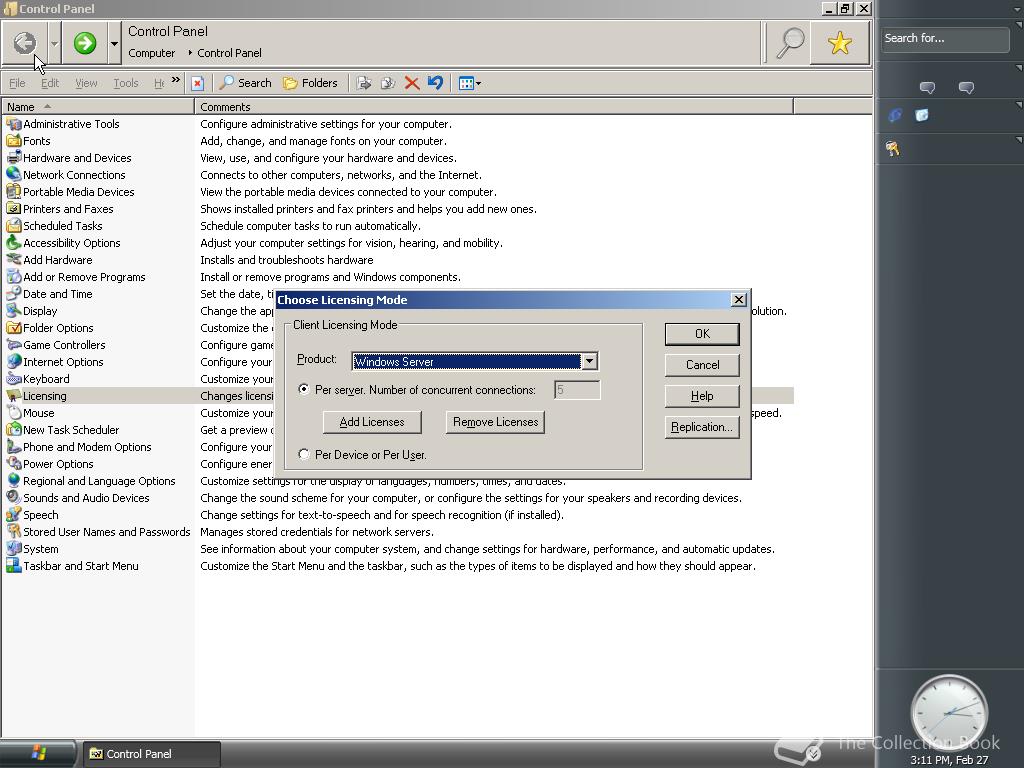1024x768 pixels.
Task: Click the Back navigation arrow button
Action: [25, 43]
